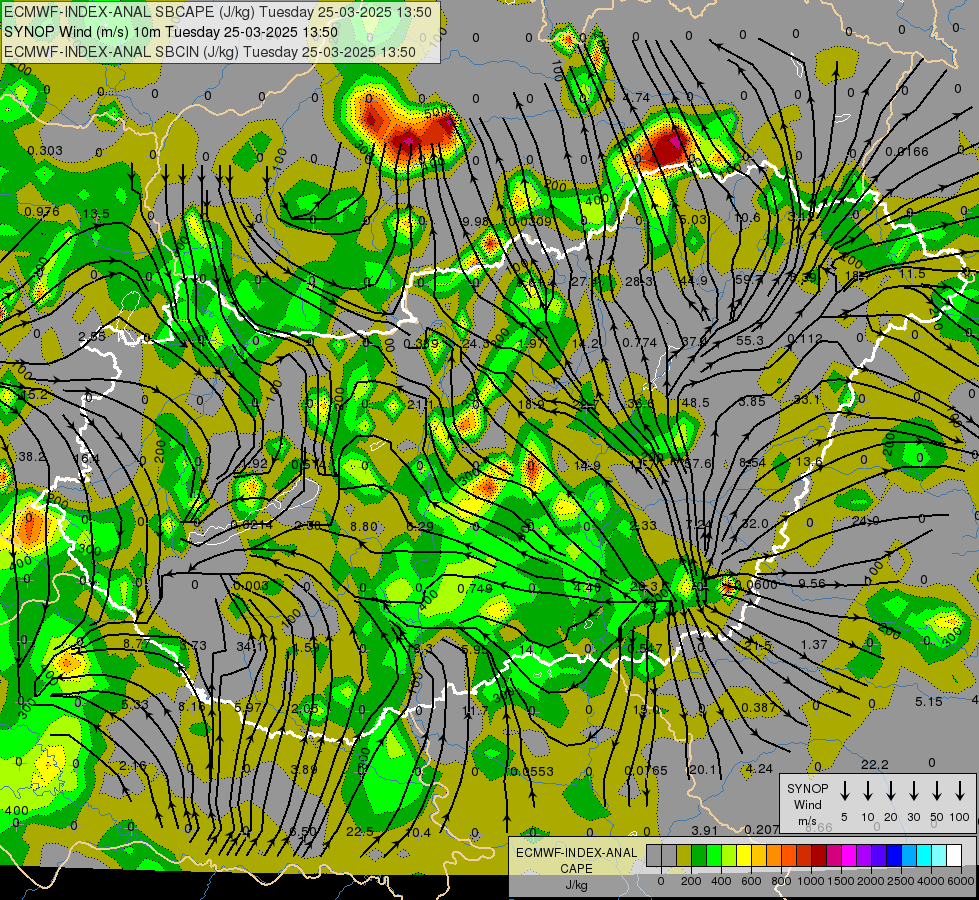Click the 1000 tick label on CAPE scale
Viewport: 979px width, 900px height.
click(810, 881)
